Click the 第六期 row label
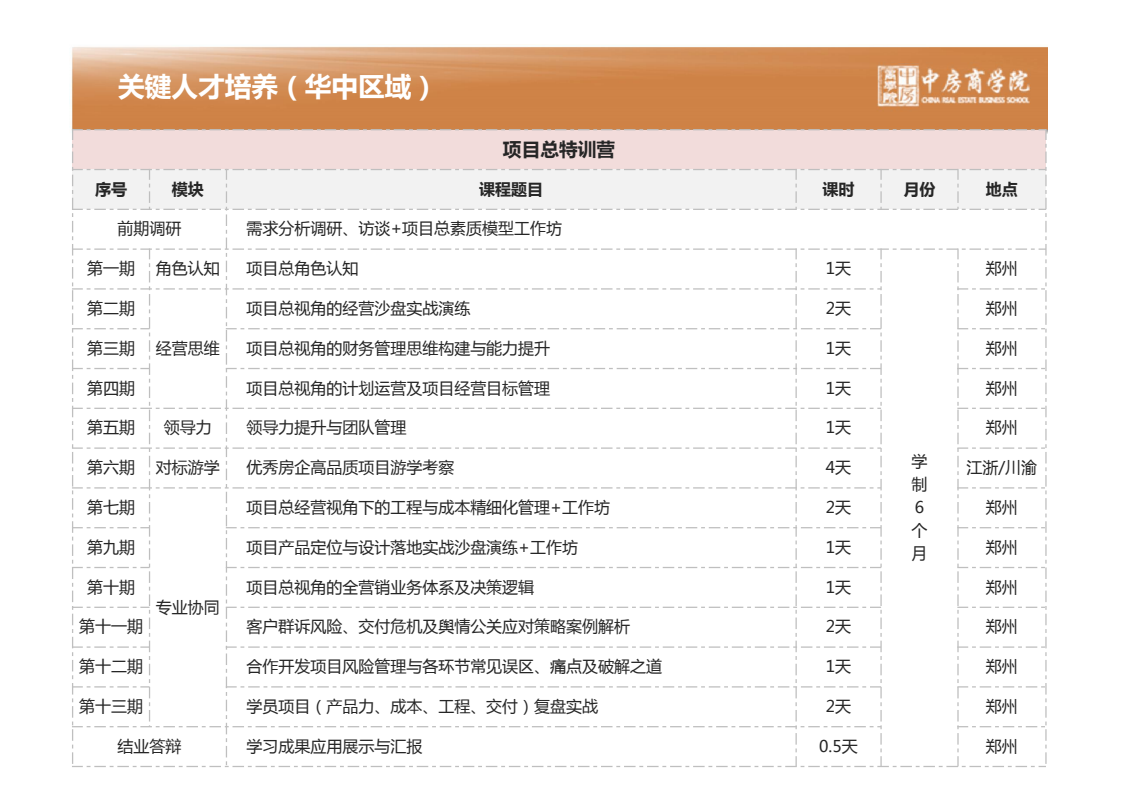 pos(111,467)
